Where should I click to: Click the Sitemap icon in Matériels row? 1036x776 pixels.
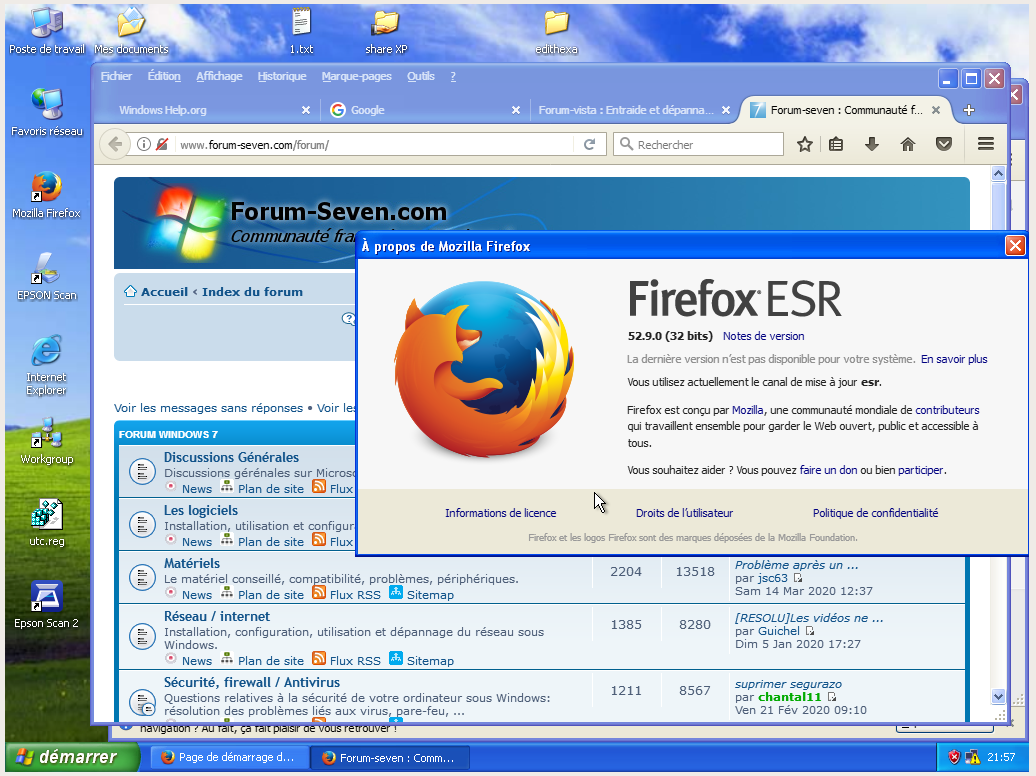[396, 592]
